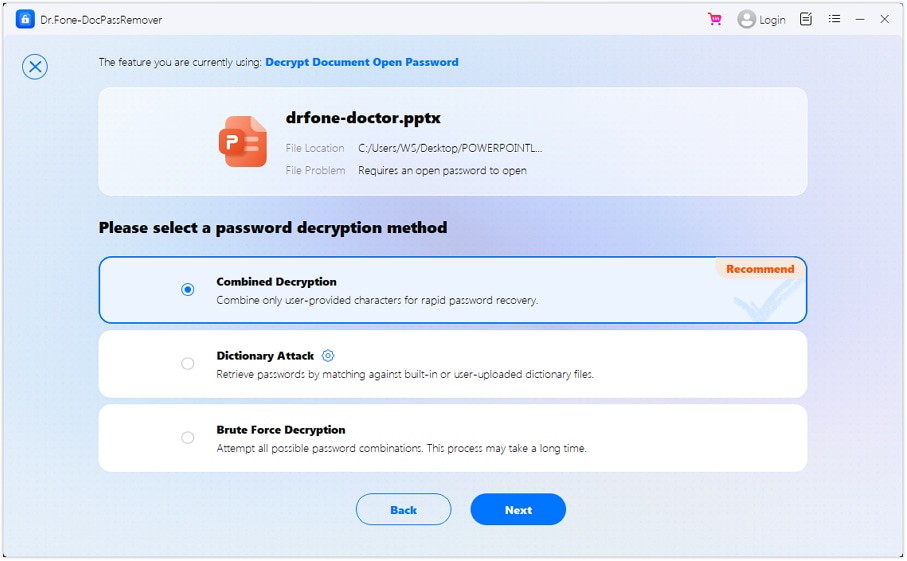Select Combined Decryption radio button
The width and height of the screenshot is (907, 561).
click(187, 289)
